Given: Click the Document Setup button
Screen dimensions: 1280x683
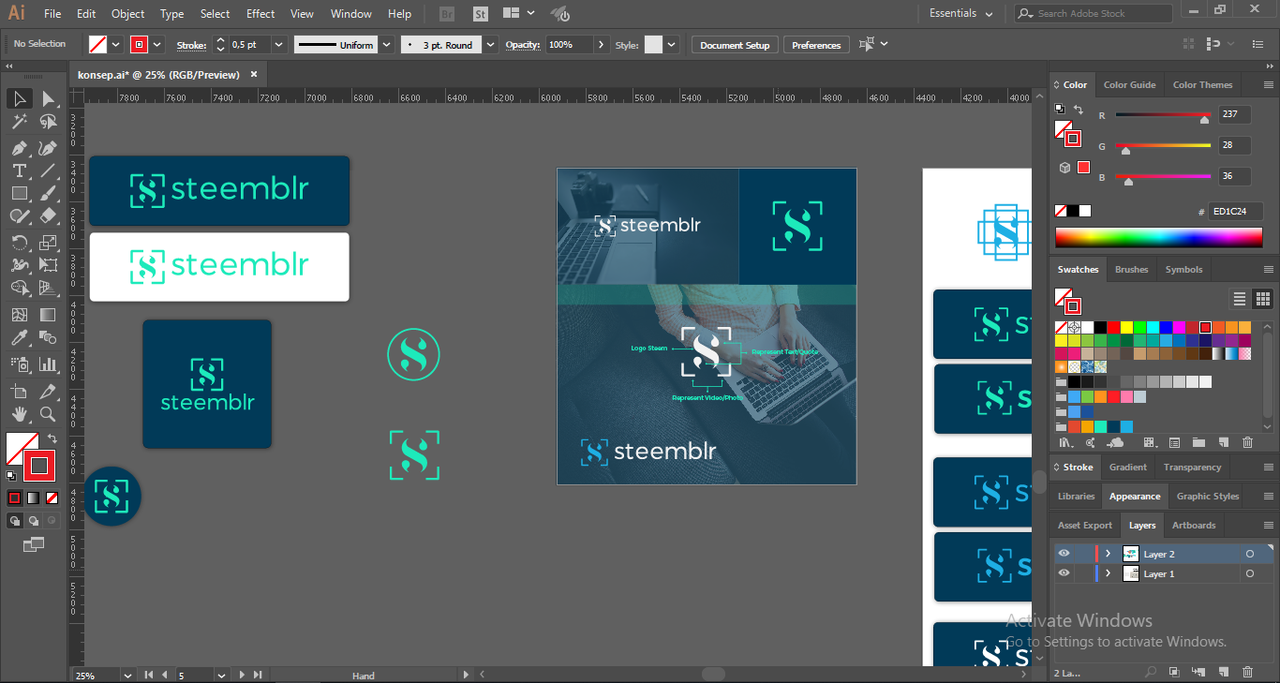Looking at the screenshot, I should click(x=735, y=45).
